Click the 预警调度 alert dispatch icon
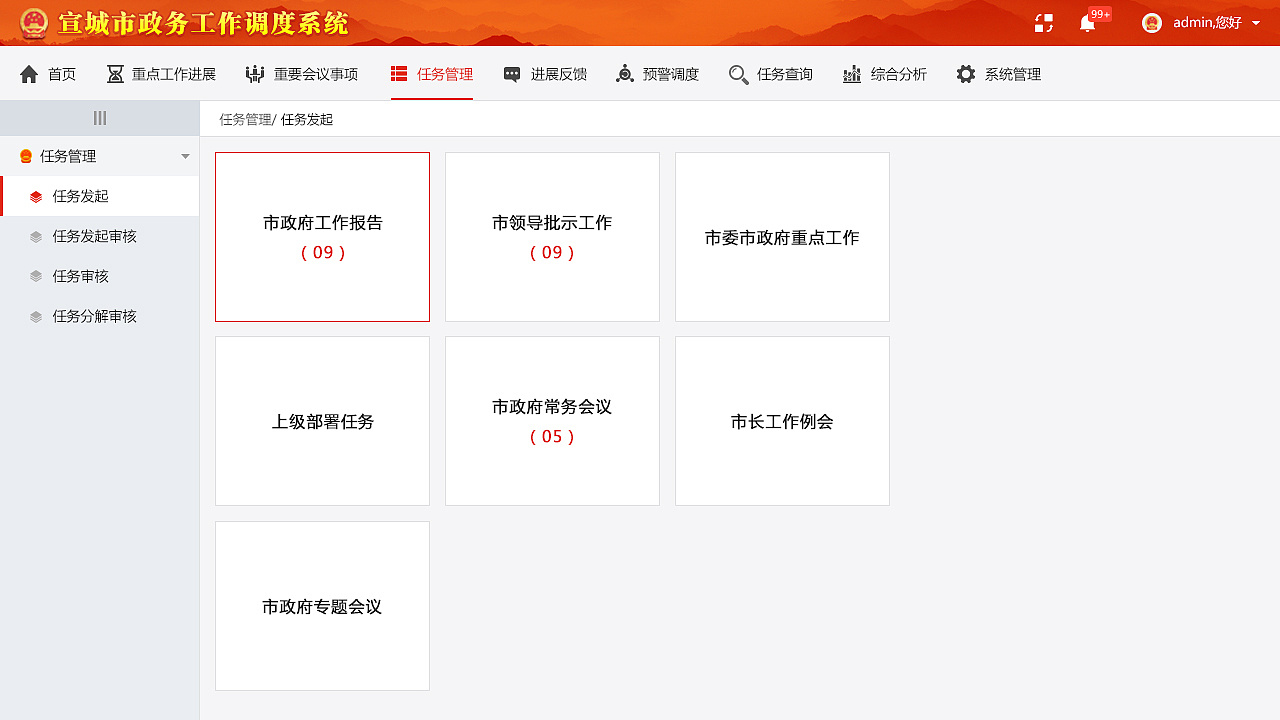1280x720 pixels. point(625,73)
